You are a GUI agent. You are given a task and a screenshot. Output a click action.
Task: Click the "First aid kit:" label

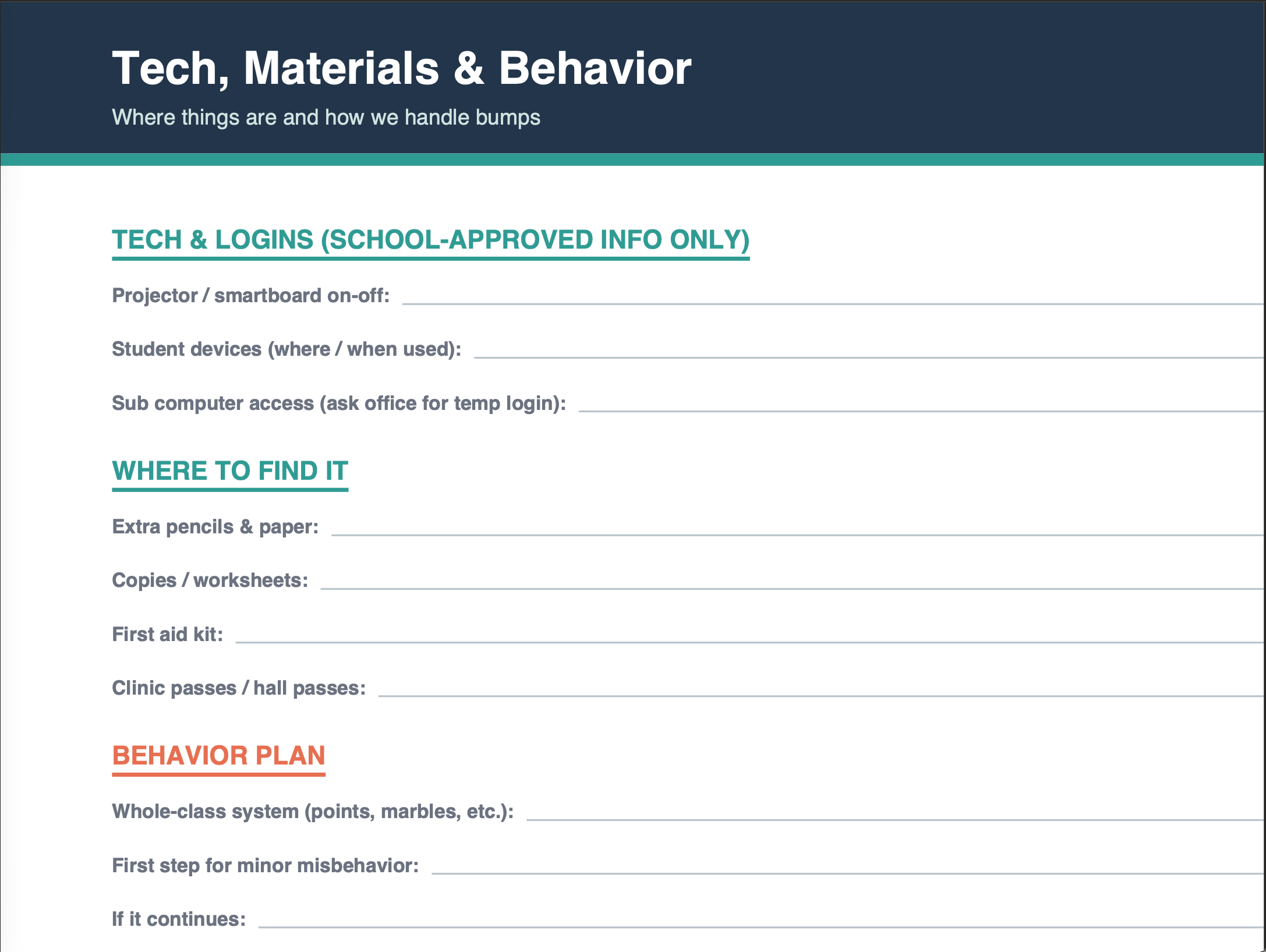pos(168,635)
